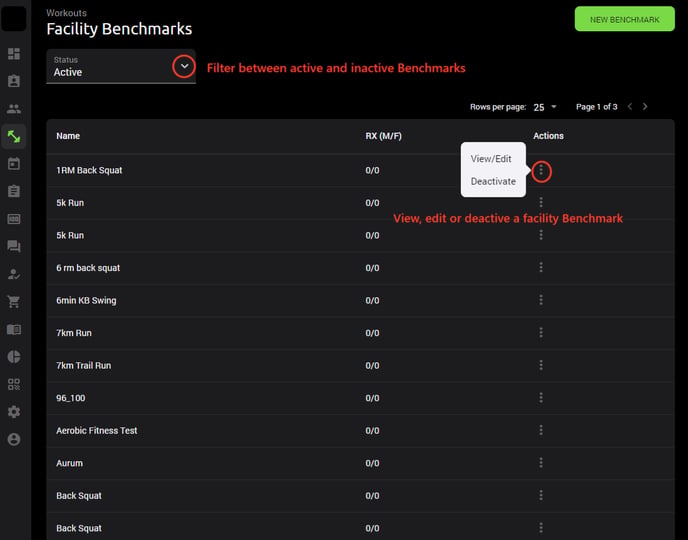Viewport: 688px width, 540px height.
Task: Click the person with checkmark sidebar icon
Action: [14, 274]
